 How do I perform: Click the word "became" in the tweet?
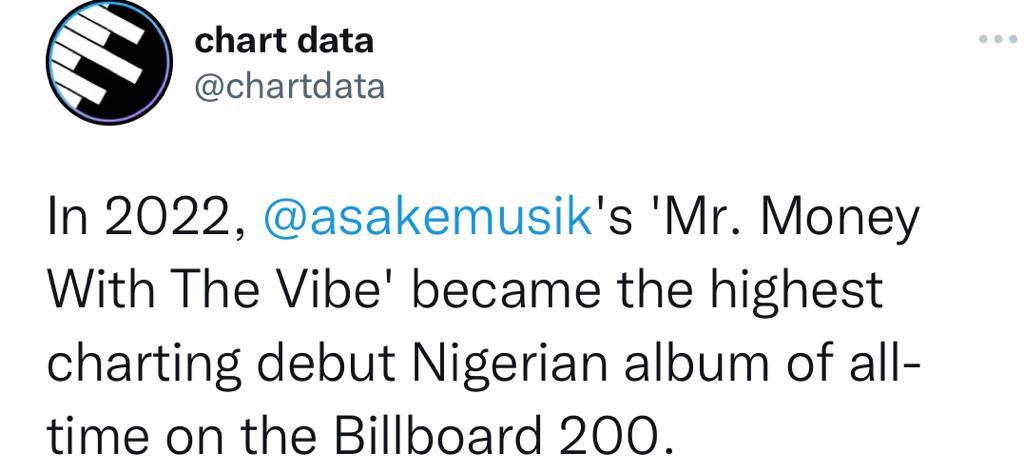[x=505, y=289]
